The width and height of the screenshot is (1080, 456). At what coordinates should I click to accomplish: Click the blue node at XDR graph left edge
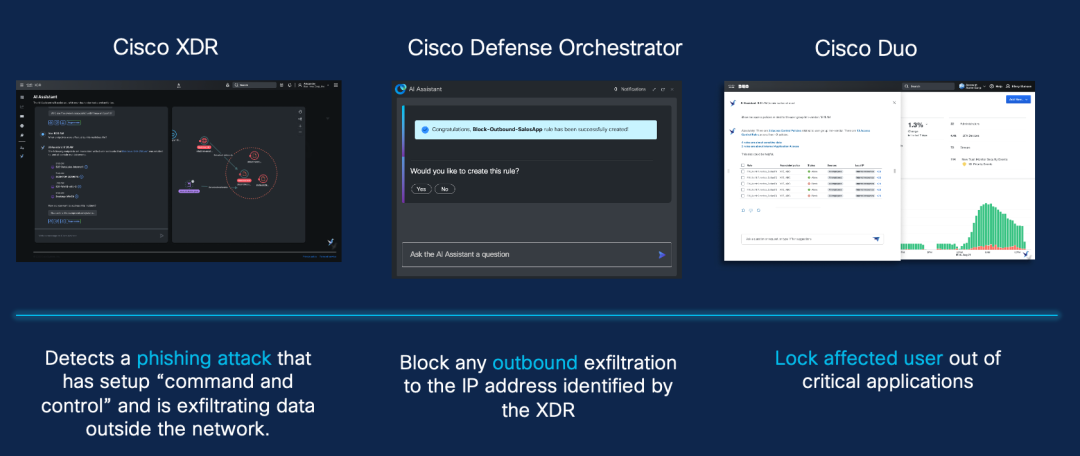coord(174,135)
